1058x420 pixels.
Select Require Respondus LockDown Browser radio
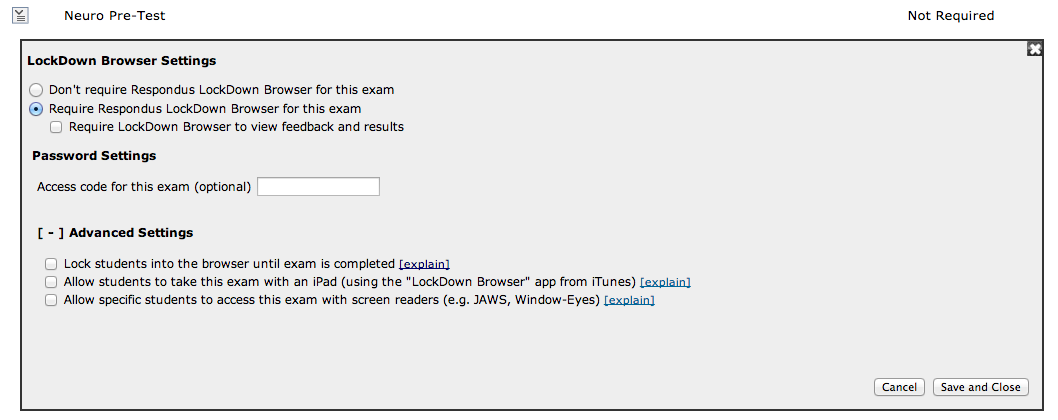tap(36, 109)
